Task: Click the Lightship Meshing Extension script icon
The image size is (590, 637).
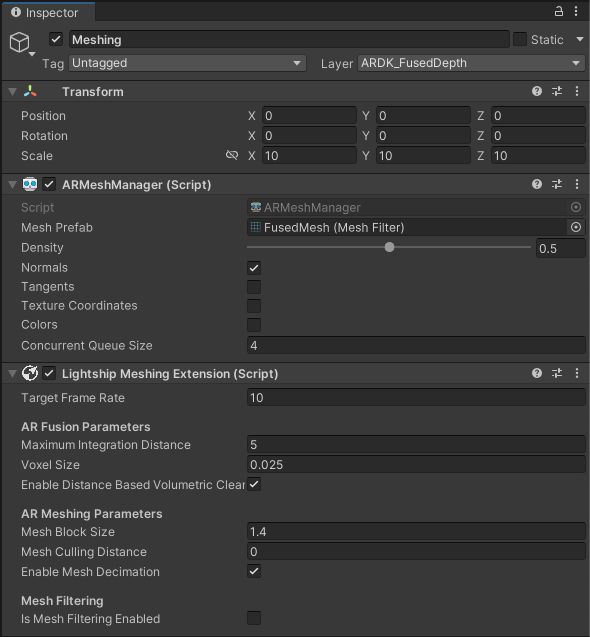Action: 30,373
